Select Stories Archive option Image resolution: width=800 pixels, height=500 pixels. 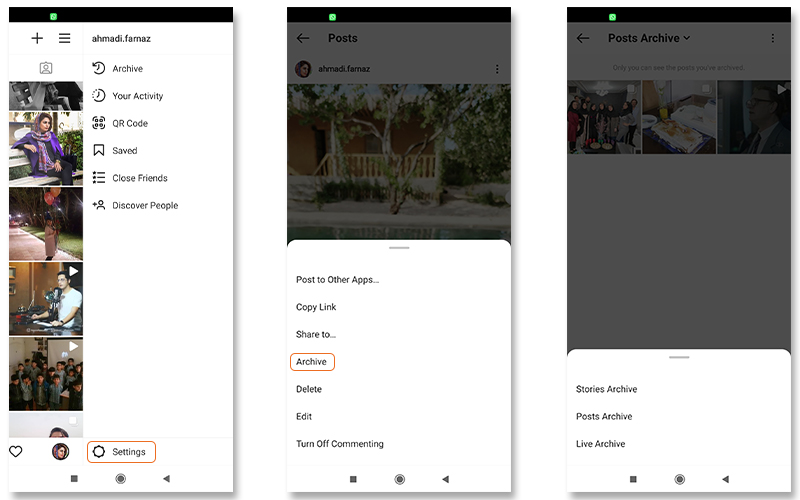pyautogui.click(x=606, y=389)
